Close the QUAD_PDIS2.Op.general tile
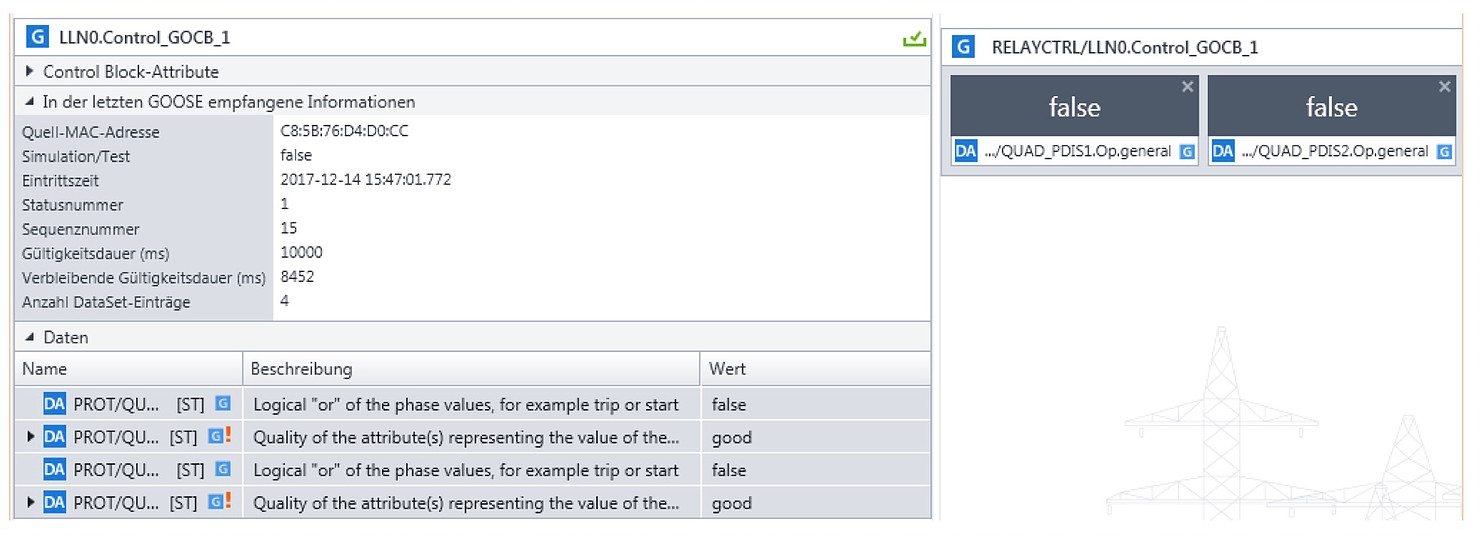Screen dimensions: 1480x537 (1444, 87)
